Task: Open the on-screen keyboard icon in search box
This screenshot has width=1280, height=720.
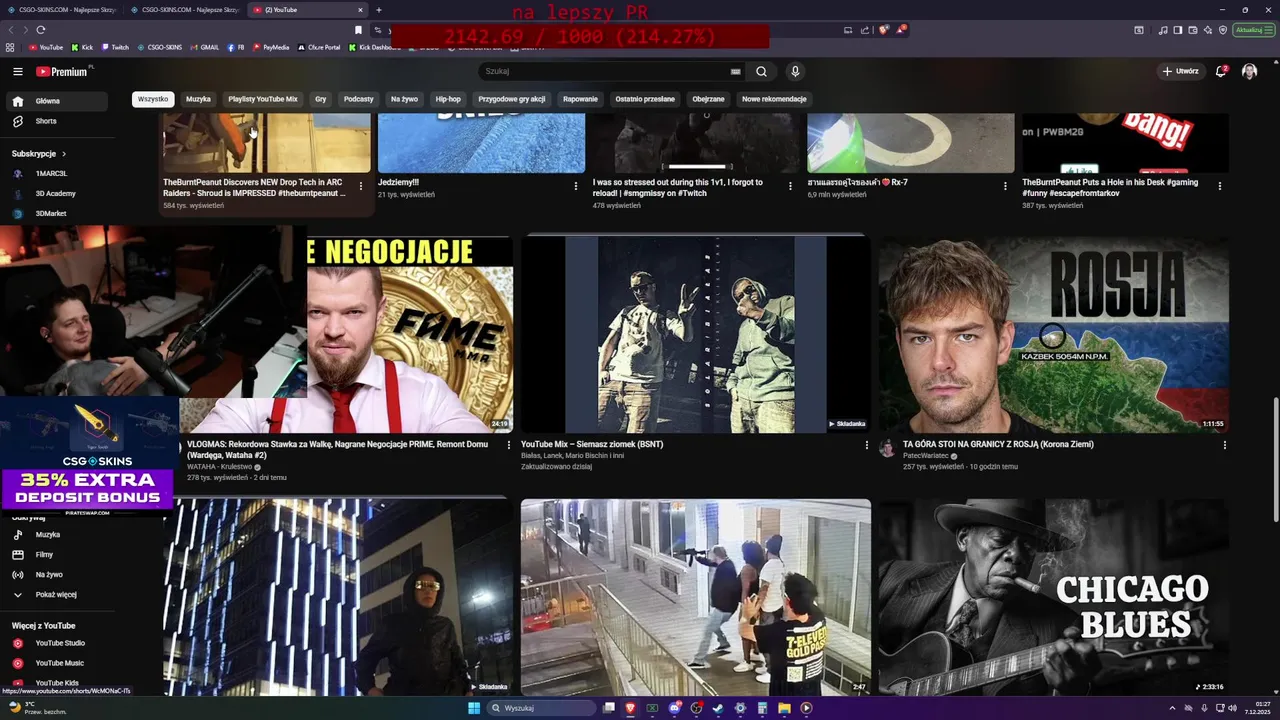Action: (x=736, y=71)
